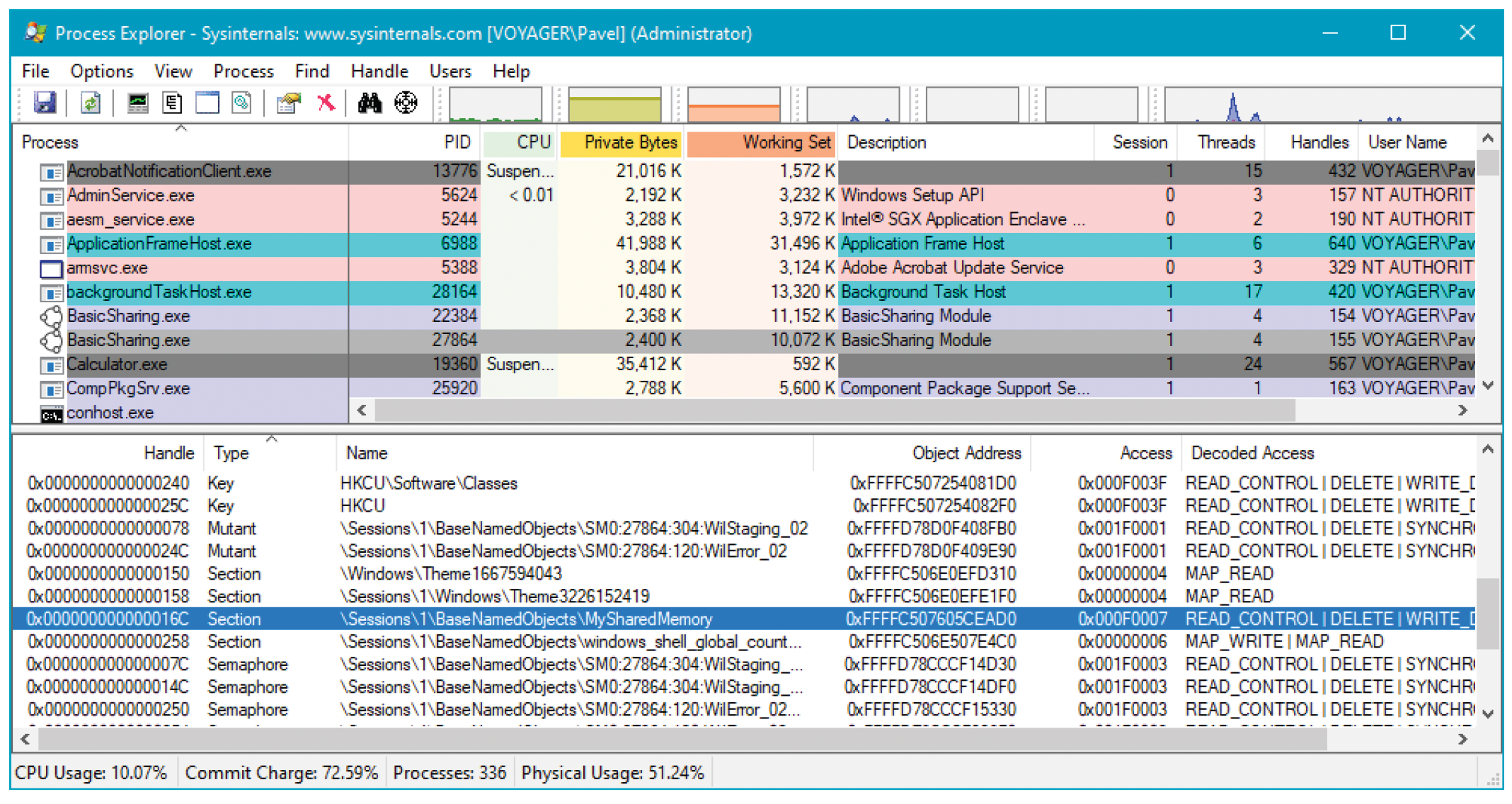This screenshot has width=1512, height=804.
Task: Sort by the Process column header
Action: pyautogui.click(x=181, y=143)
